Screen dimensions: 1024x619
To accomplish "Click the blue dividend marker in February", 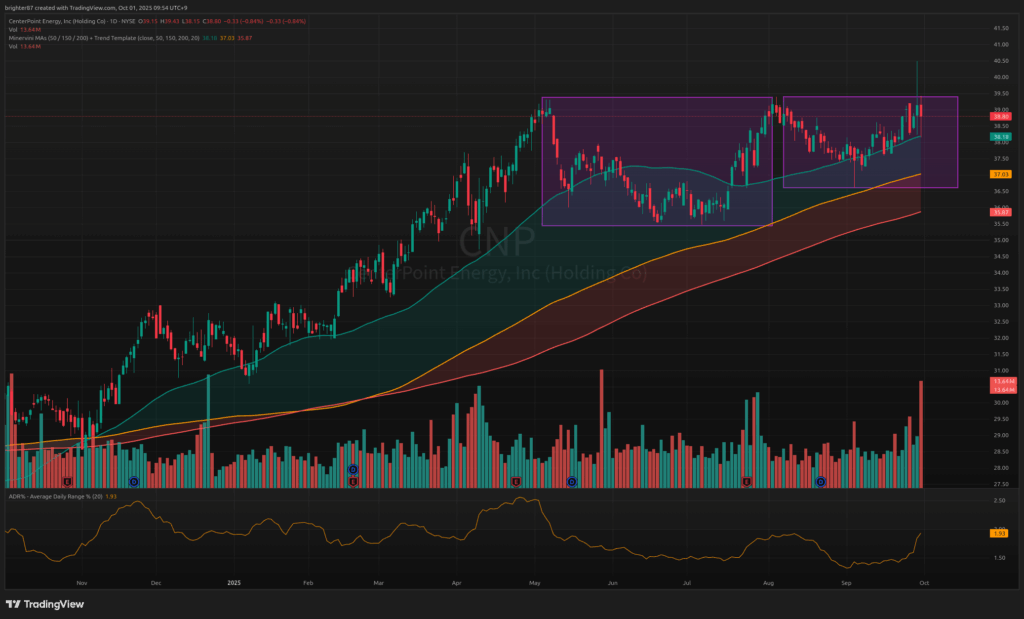I will (352, 468).
